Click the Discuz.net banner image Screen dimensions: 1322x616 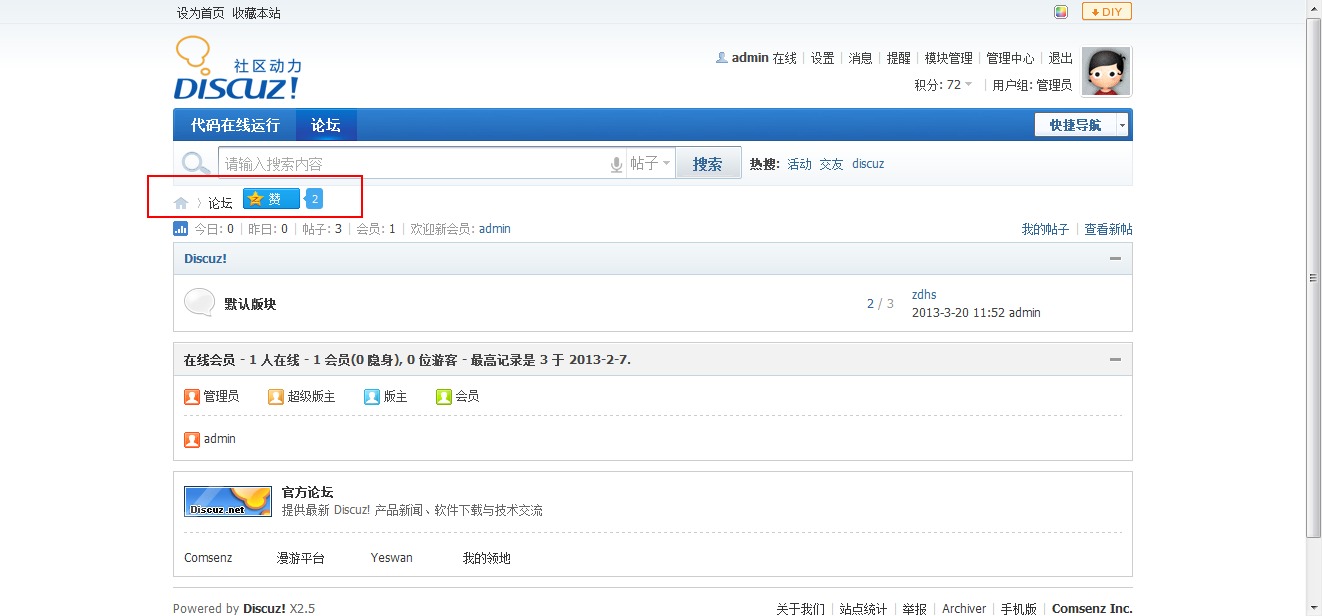coord(228,501)
